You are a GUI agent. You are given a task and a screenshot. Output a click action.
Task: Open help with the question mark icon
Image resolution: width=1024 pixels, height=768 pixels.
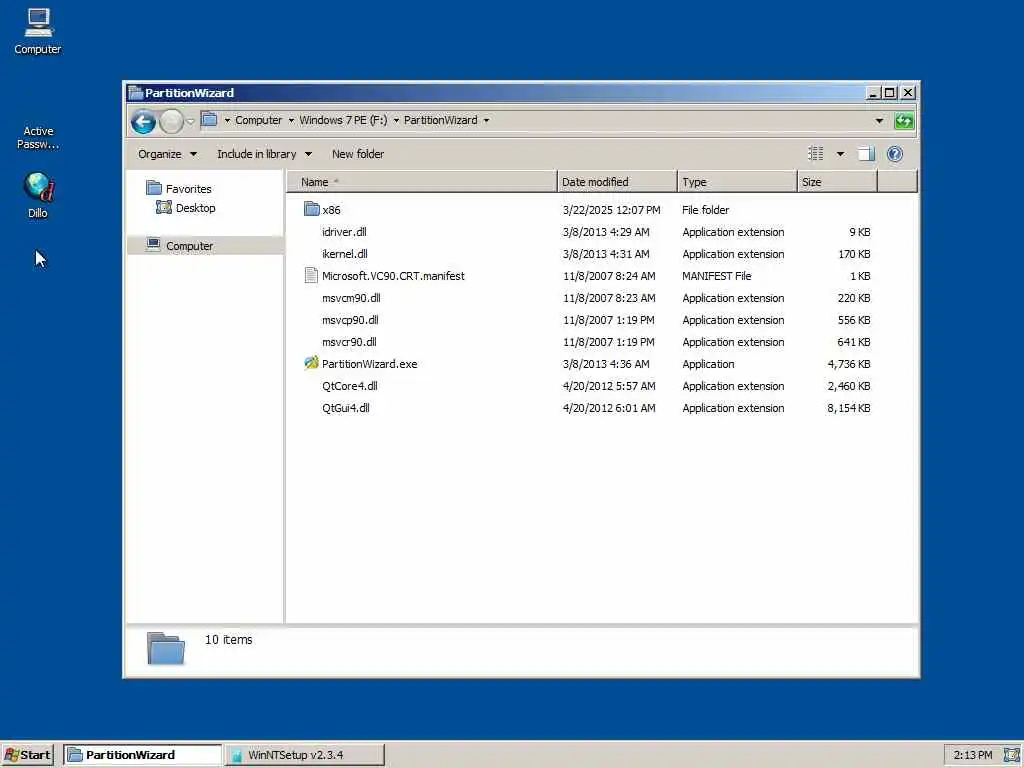895,153
